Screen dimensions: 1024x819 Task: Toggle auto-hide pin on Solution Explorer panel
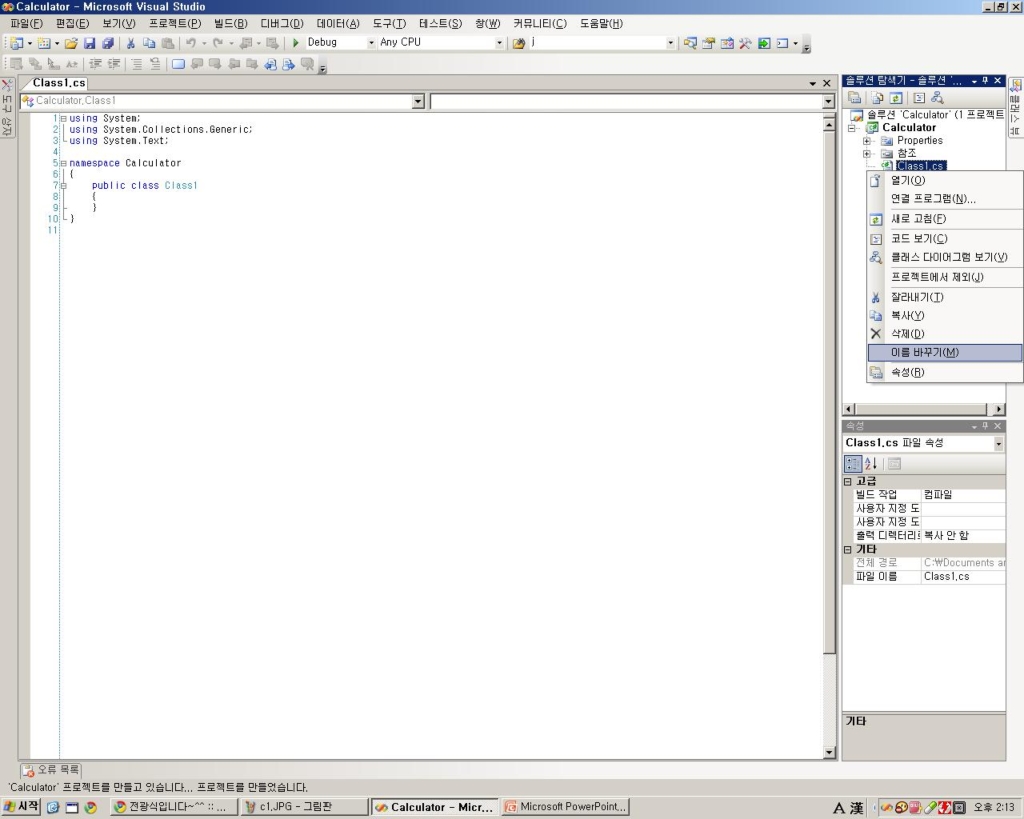coord(985,80)
